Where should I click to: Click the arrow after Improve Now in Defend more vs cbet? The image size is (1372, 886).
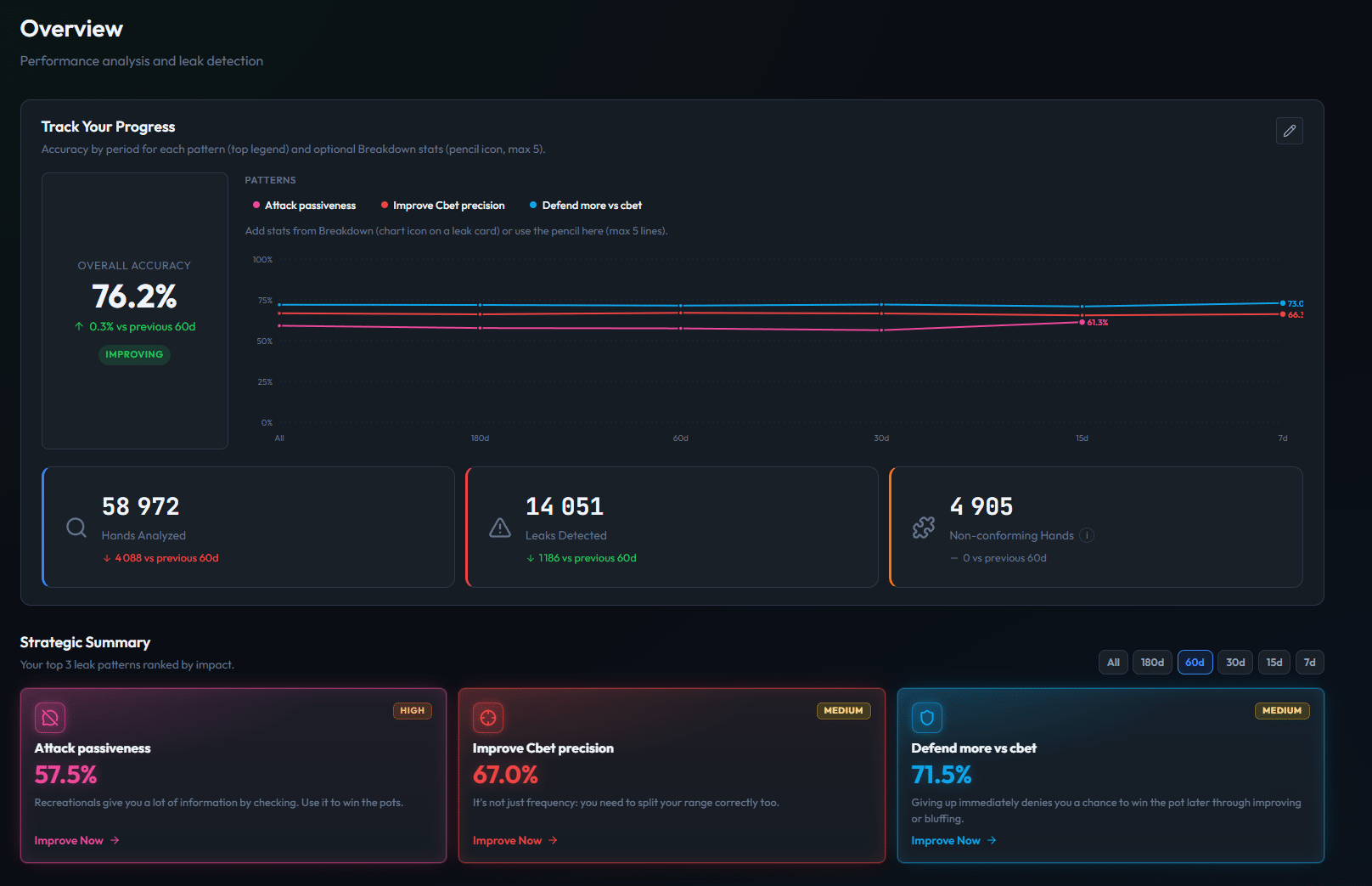(x=992, y=840)
